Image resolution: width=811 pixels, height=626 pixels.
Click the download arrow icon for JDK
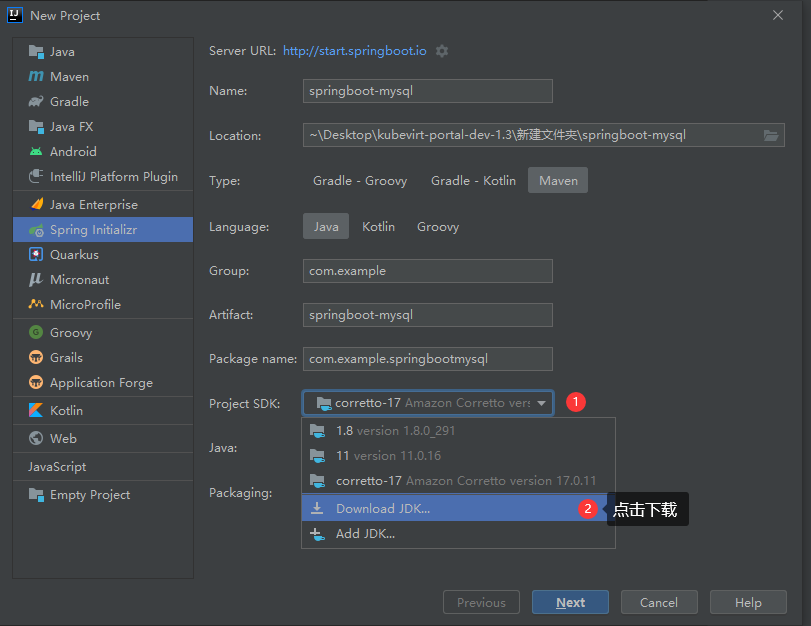click(317, 509)
